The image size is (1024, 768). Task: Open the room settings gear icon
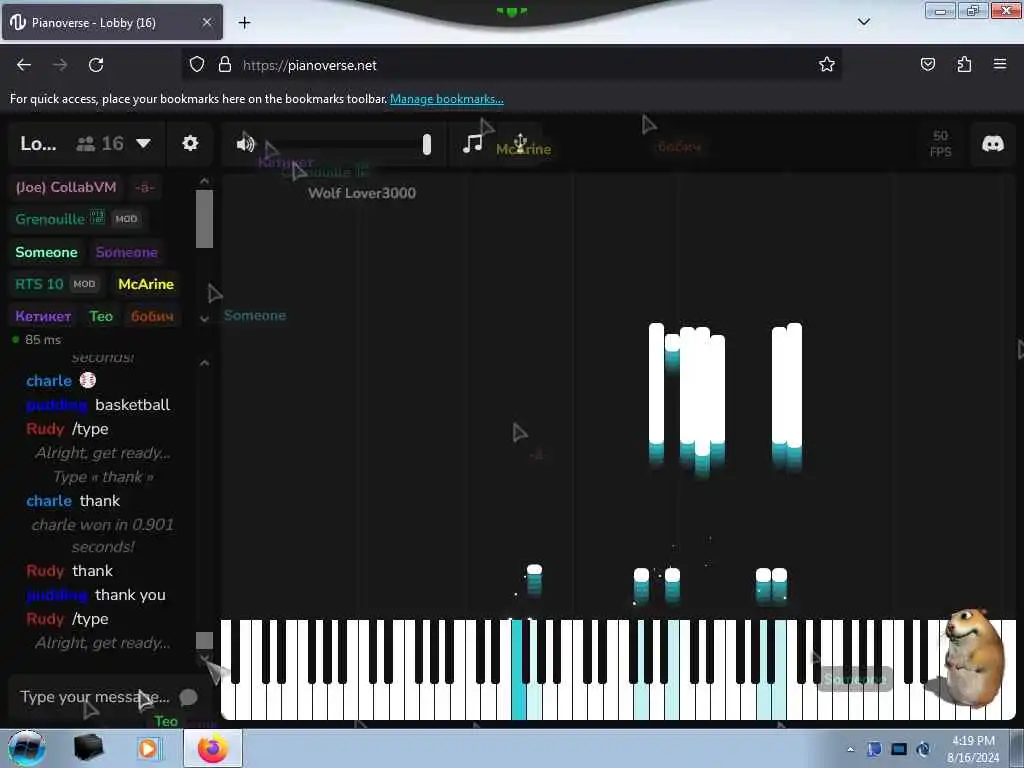(x=190, y=143)
